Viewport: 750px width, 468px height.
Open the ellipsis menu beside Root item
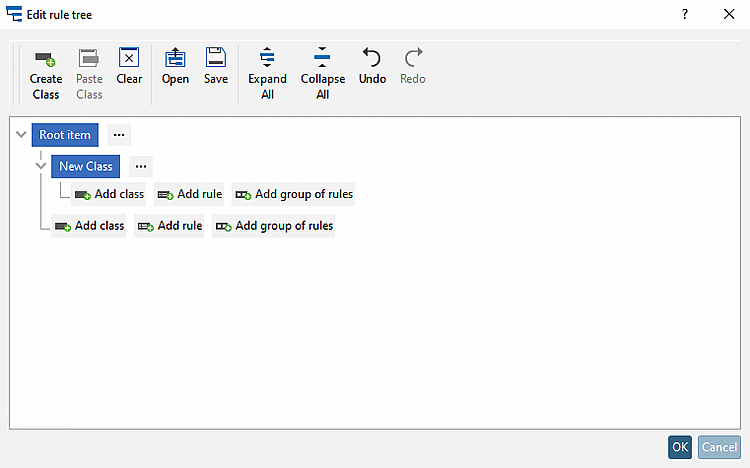[x=119, y=135]
